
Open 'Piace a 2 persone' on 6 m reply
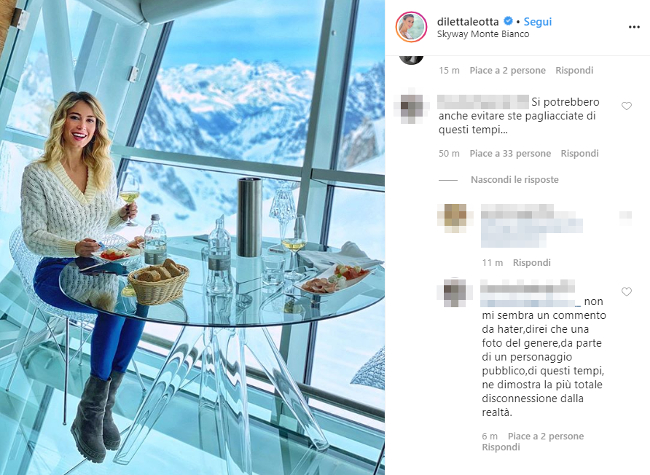[546, 436]
